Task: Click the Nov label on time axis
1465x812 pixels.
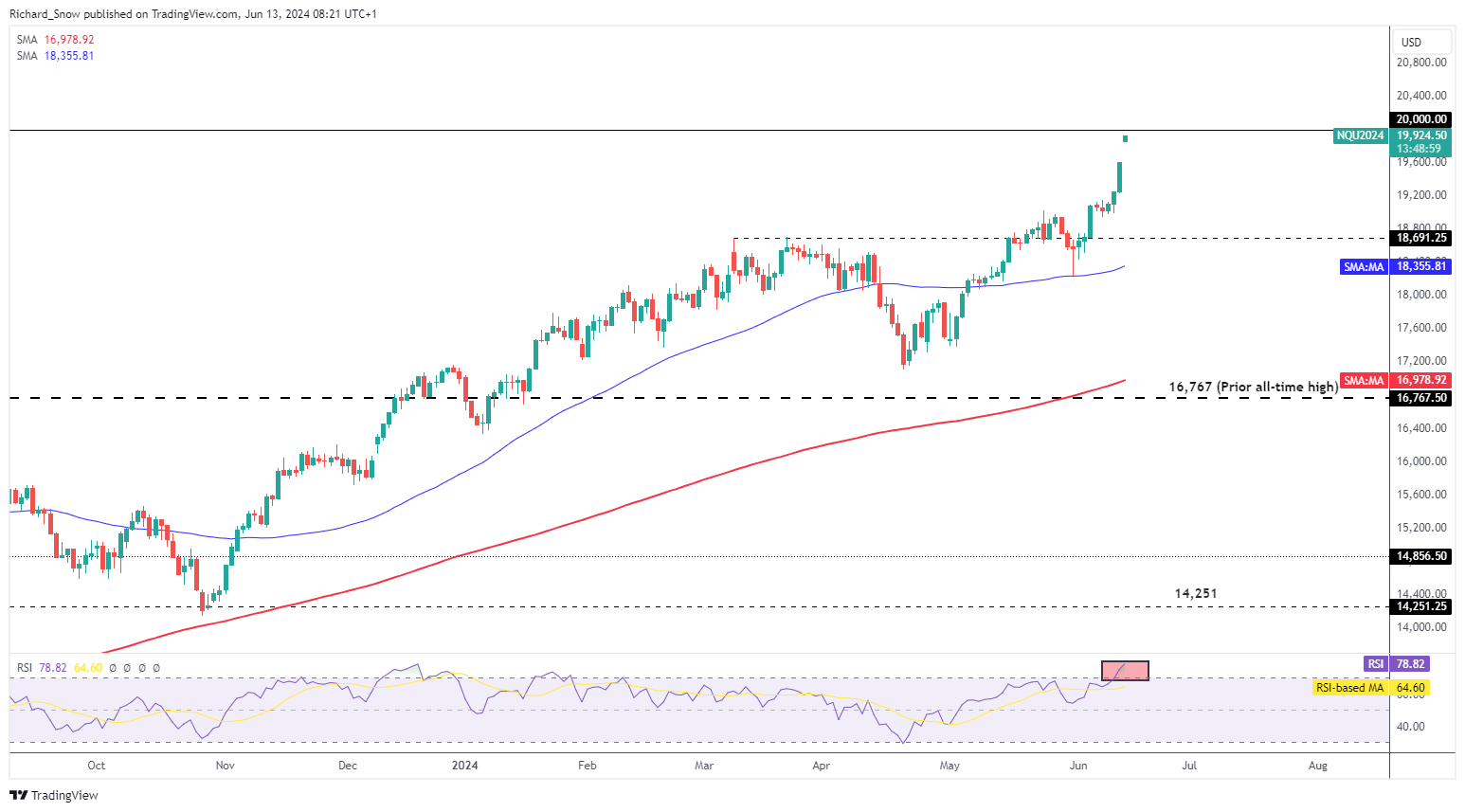Action: tap(225, 766)
